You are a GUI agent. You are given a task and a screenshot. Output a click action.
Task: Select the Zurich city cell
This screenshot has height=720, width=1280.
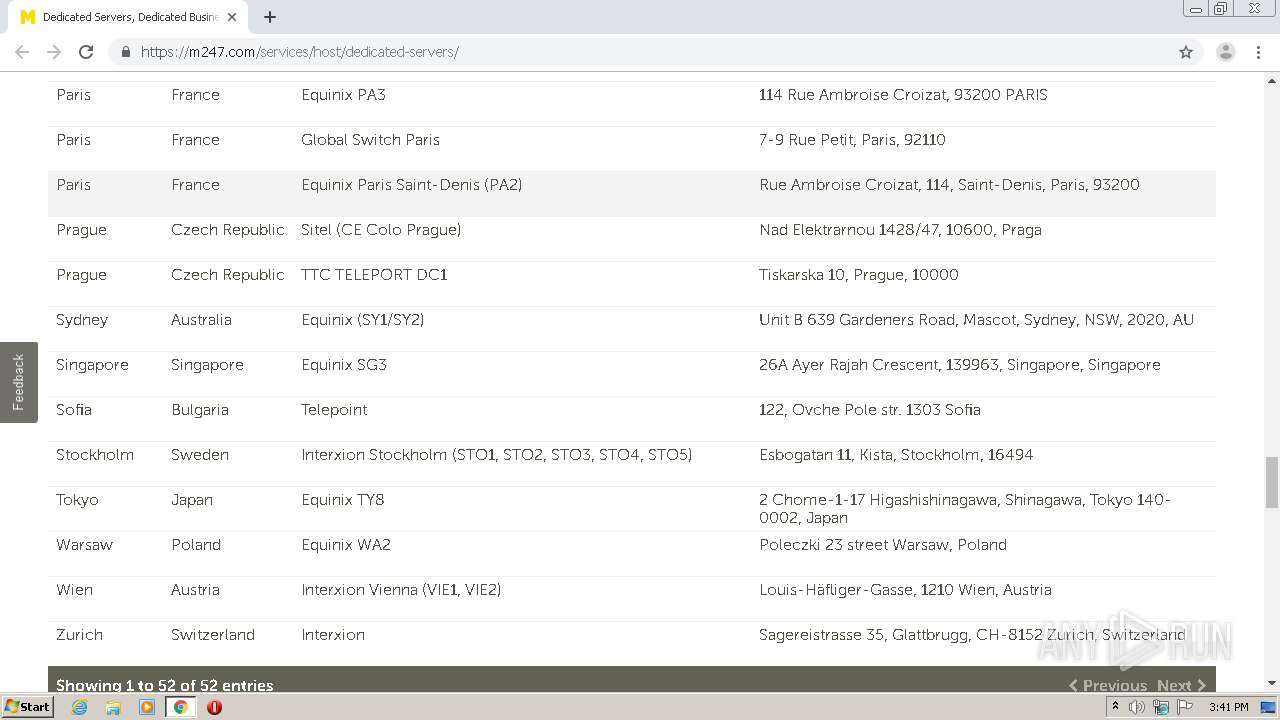[79, 635]
